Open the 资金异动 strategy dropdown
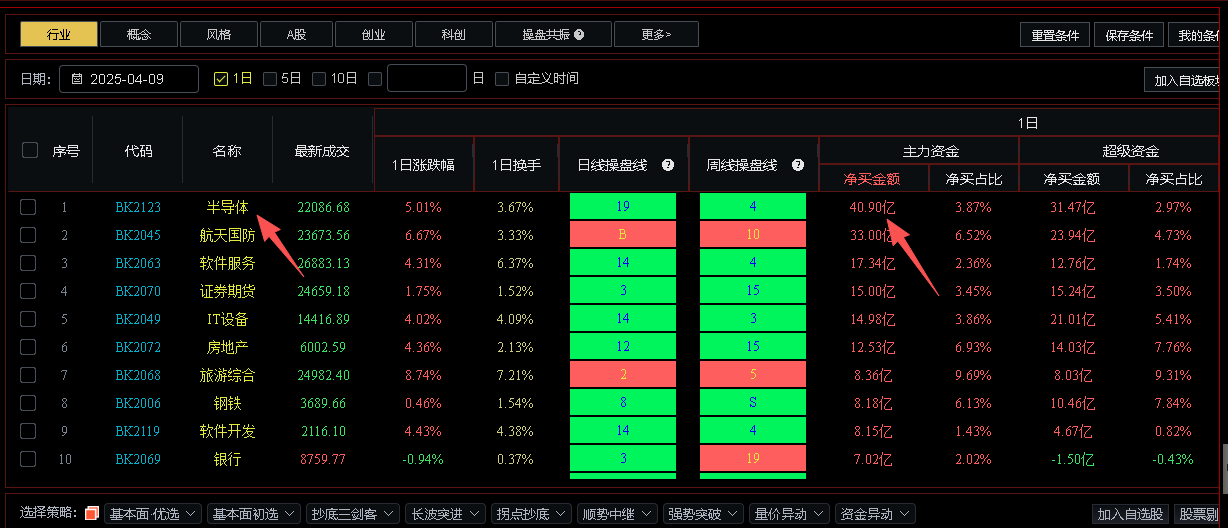The height and width of the screenshot is (528, 1228). (x=875, y=514)
